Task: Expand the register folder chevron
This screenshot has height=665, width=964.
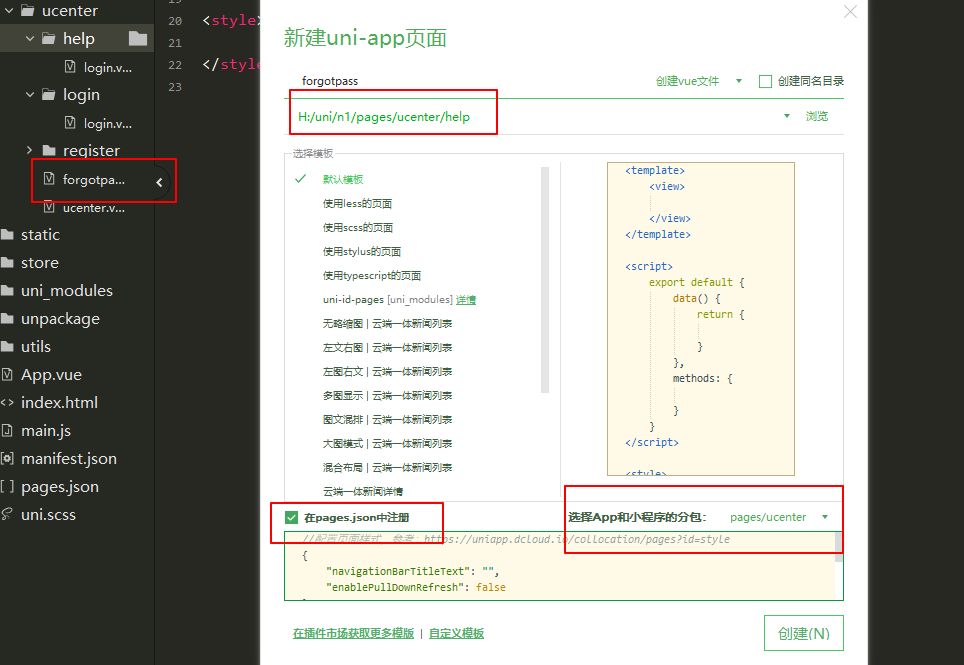Action: 29,150
